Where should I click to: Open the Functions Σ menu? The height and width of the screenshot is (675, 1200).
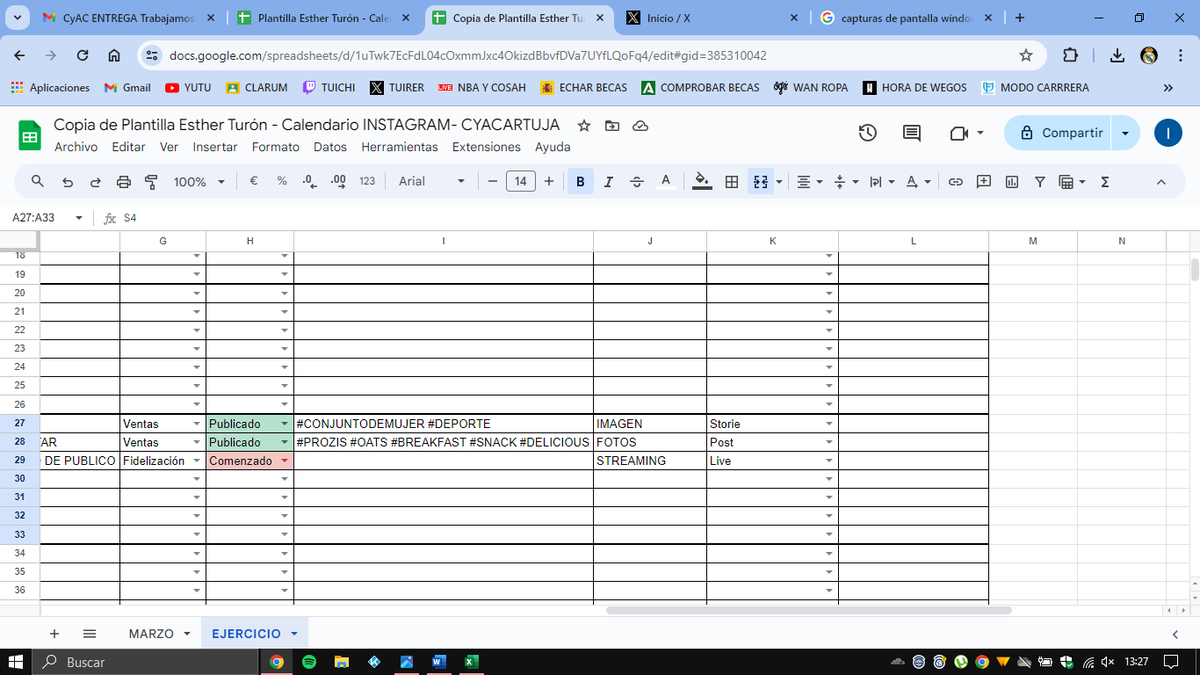click(x=1105, y=182)
